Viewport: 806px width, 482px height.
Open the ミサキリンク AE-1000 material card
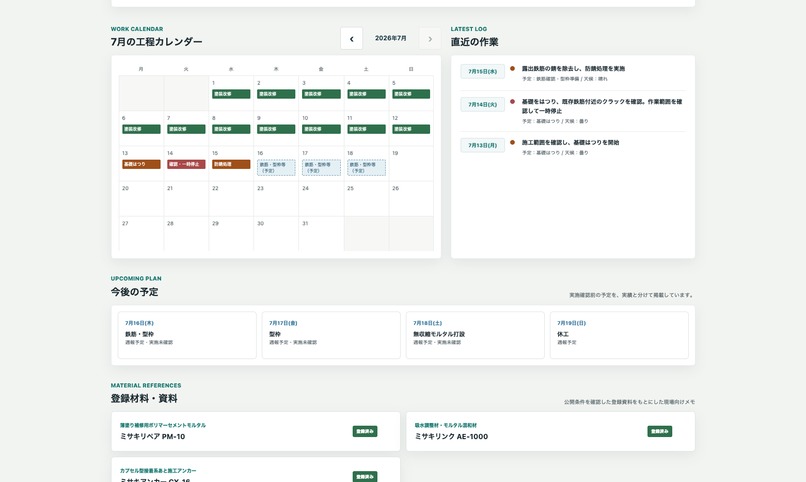pos(551,432)
